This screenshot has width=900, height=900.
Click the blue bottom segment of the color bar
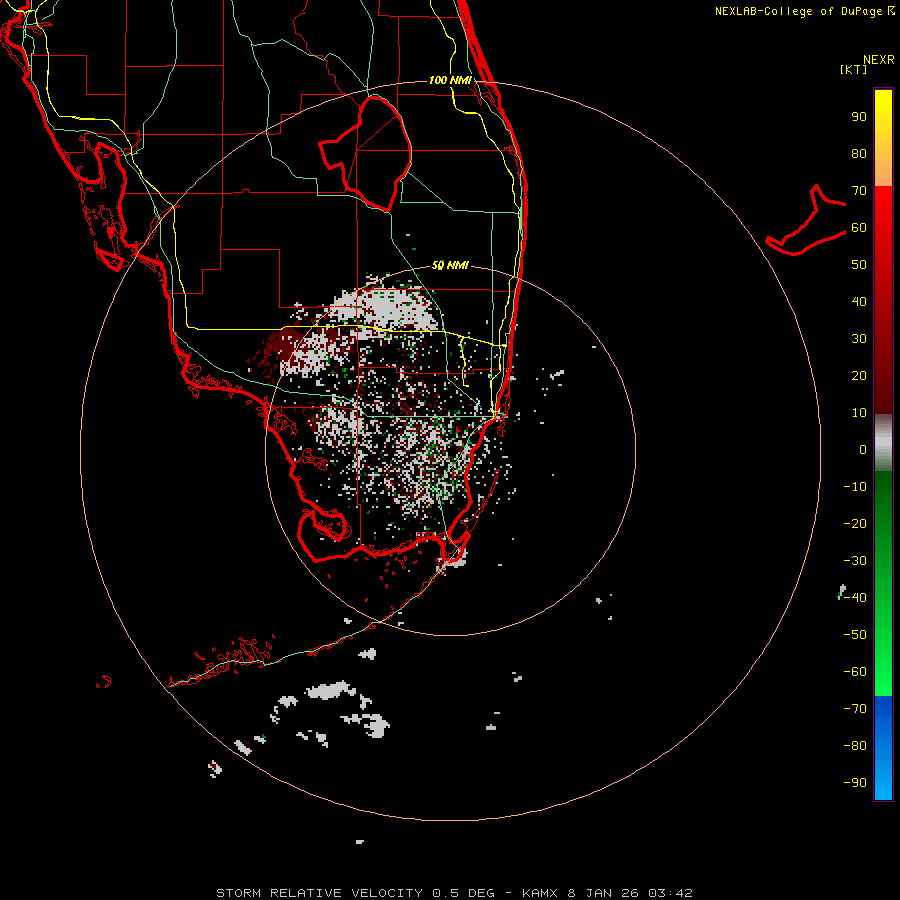[x=883, y=748]
